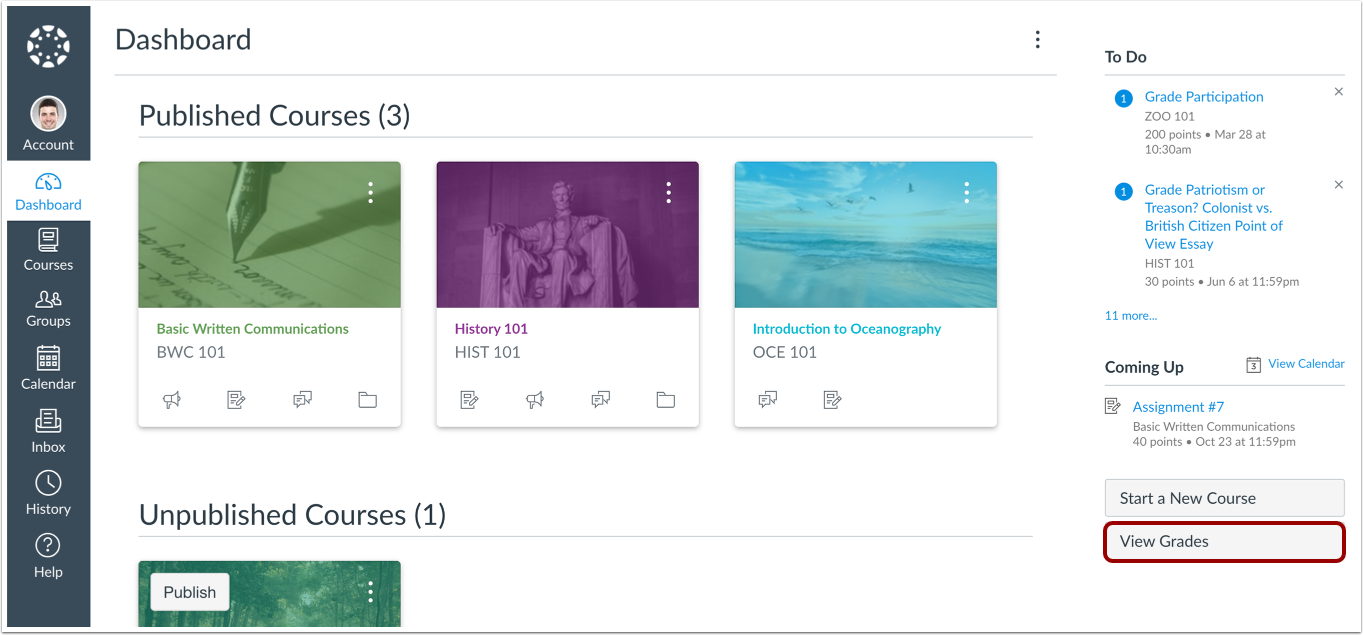Image resolution: width=1363 pixels, height=635 pixels.
Task: Open the Dashboard options kebab menu
Action: tap(1037, 39)
